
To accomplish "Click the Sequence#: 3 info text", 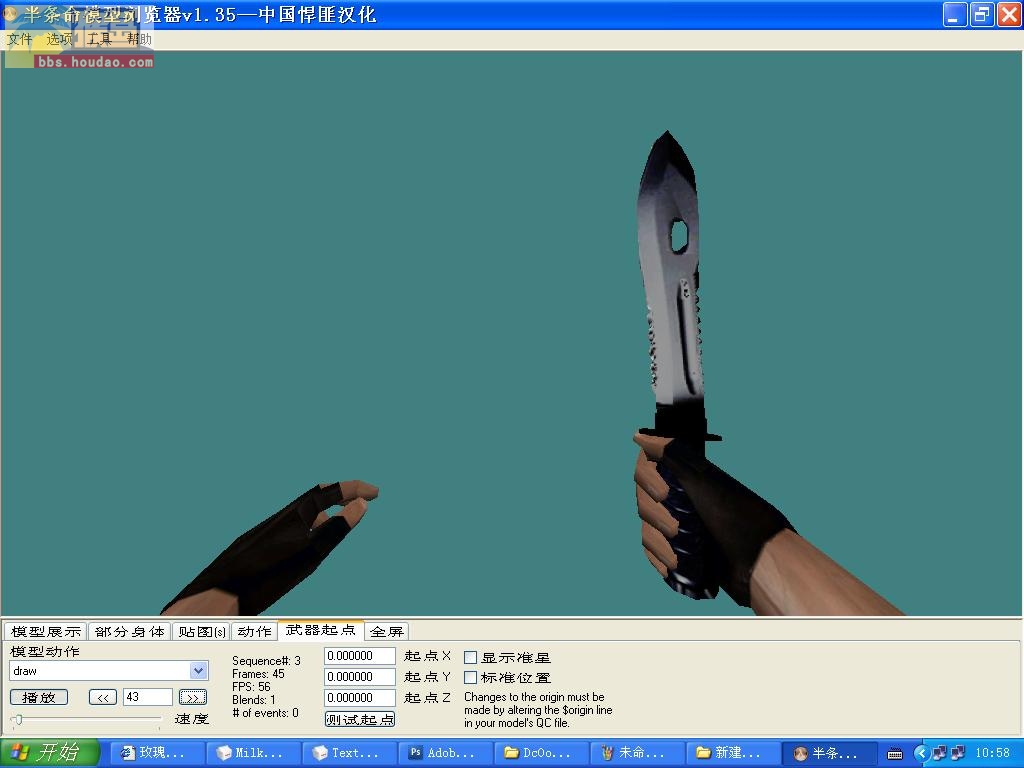I will (x=266, y=661).
